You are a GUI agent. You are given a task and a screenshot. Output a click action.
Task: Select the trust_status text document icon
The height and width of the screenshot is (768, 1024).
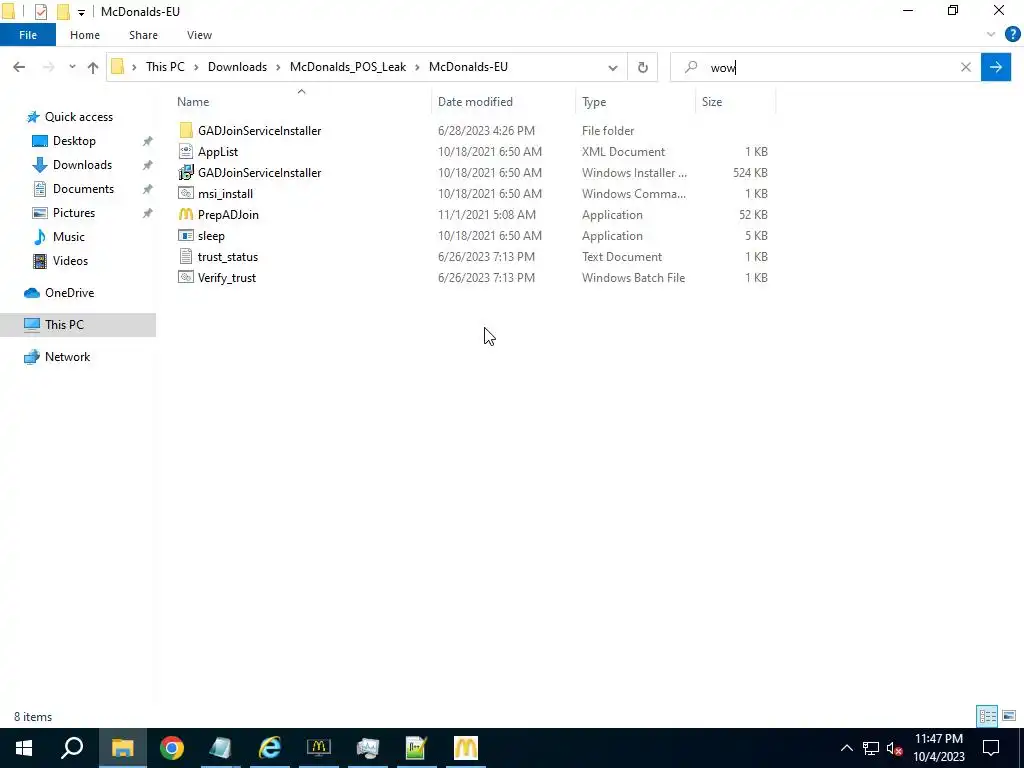click(186, 257)
